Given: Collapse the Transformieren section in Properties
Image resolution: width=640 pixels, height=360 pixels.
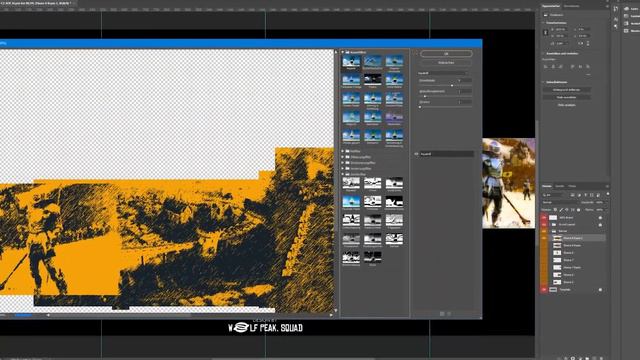Looking at the screenshot, I should point(544,23).
